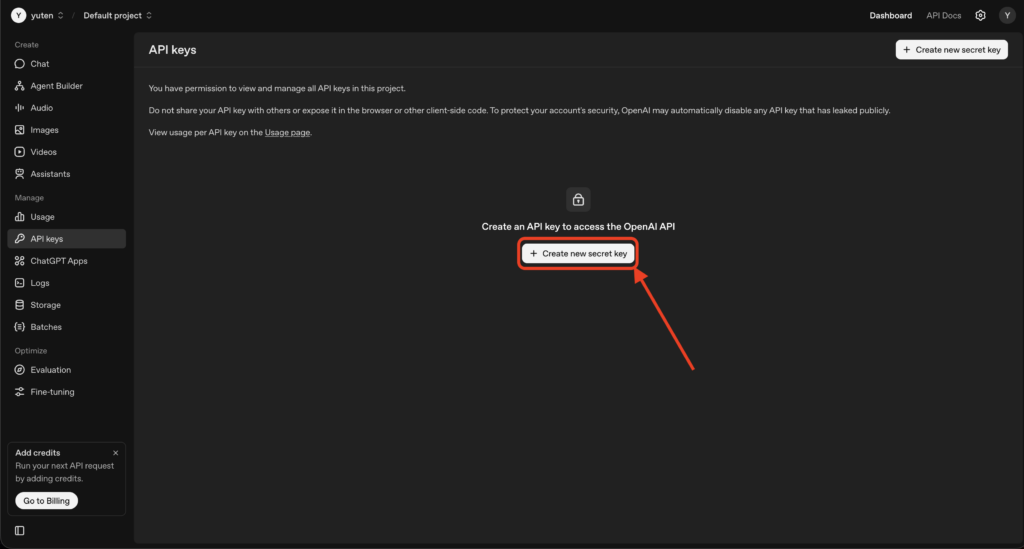The image size is (1024, 549).
Task: Select the Audio sidebar icon
Action: click(x=20, y=108)
